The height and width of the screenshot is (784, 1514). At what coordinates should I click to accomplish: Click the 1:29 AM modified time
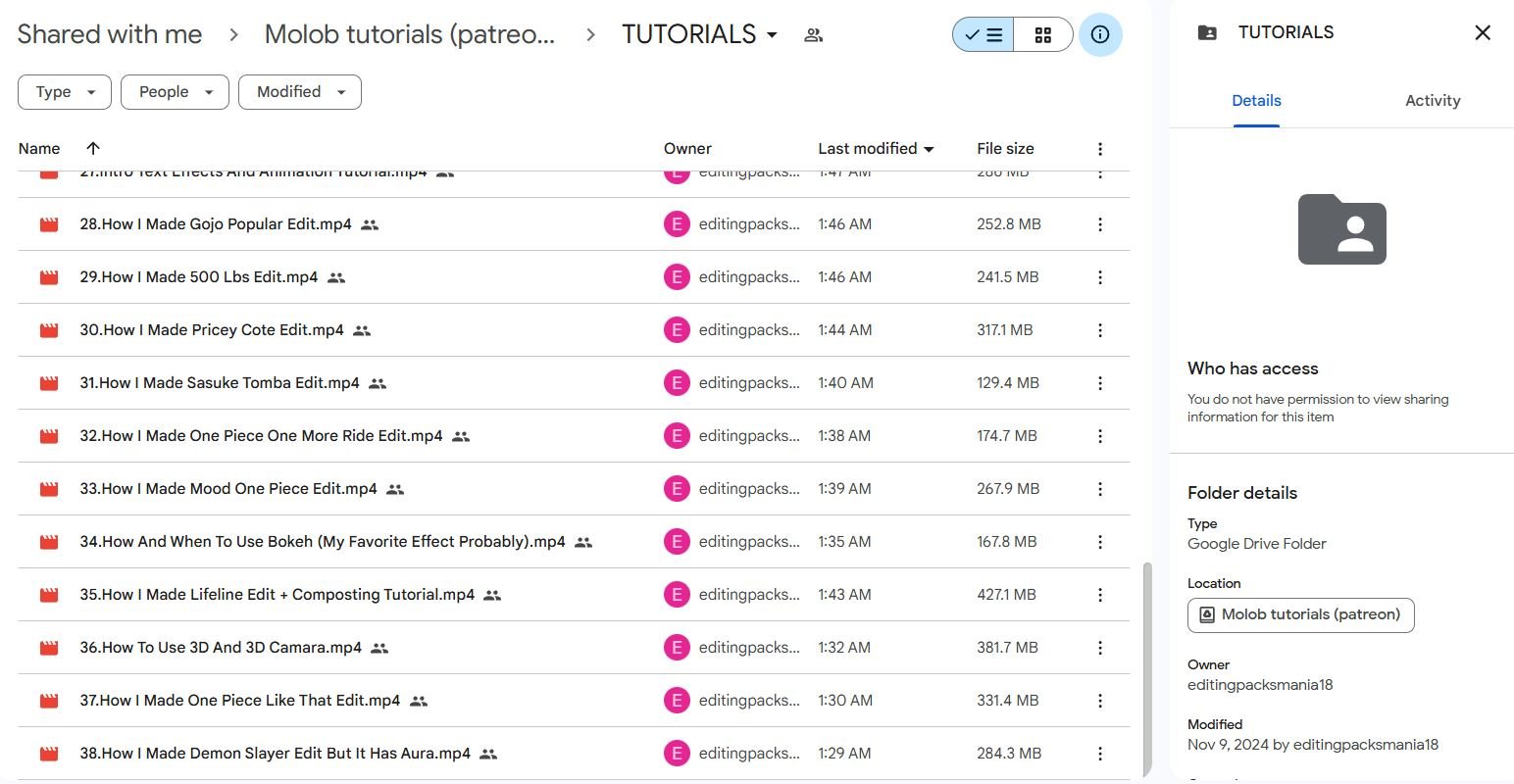(x=844, y=754)
